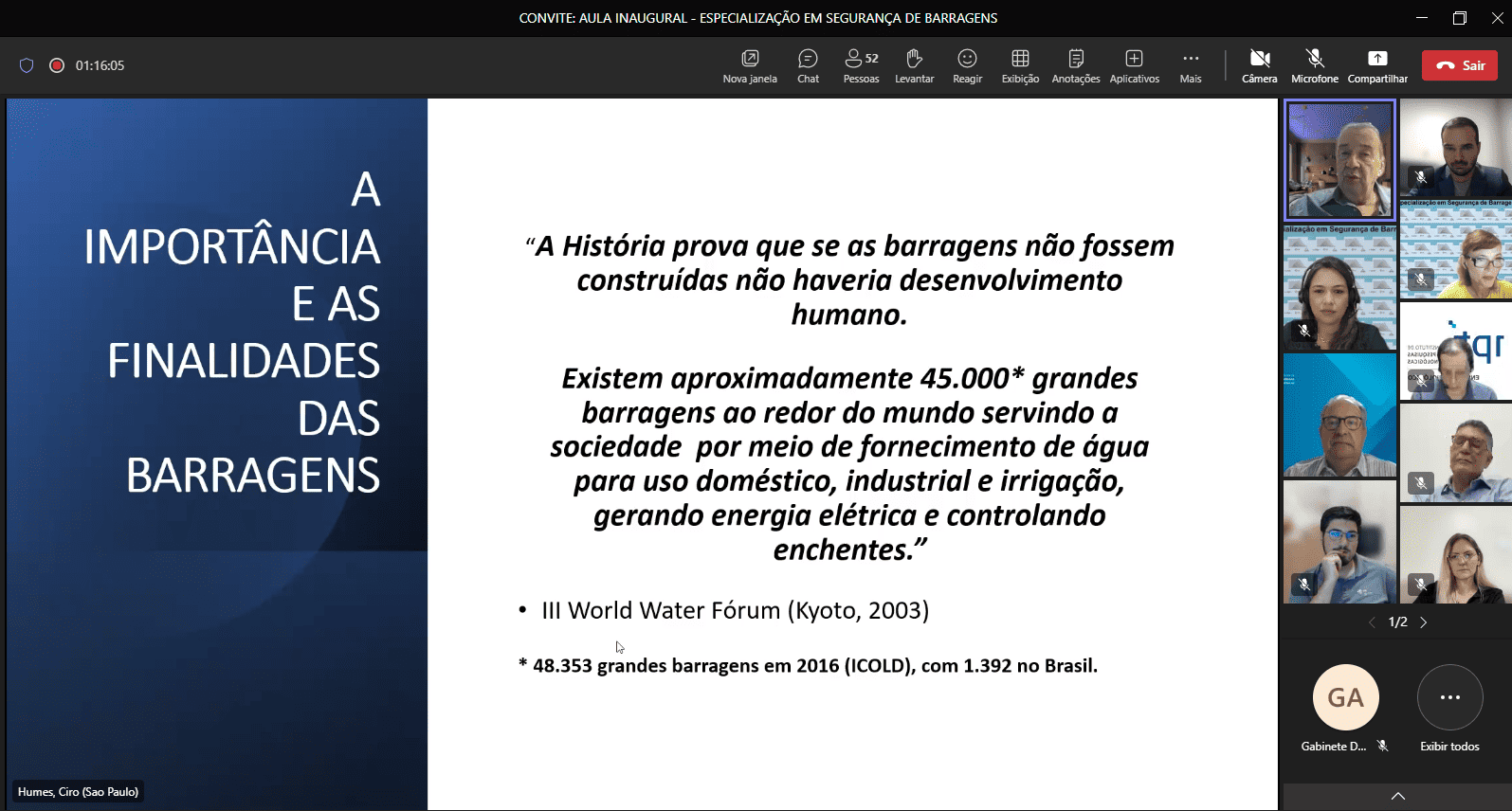The image size is (1512, 811).
Task: Click the muted mic icon beside Gabinete D...
Action: (x=1383, y=747)
